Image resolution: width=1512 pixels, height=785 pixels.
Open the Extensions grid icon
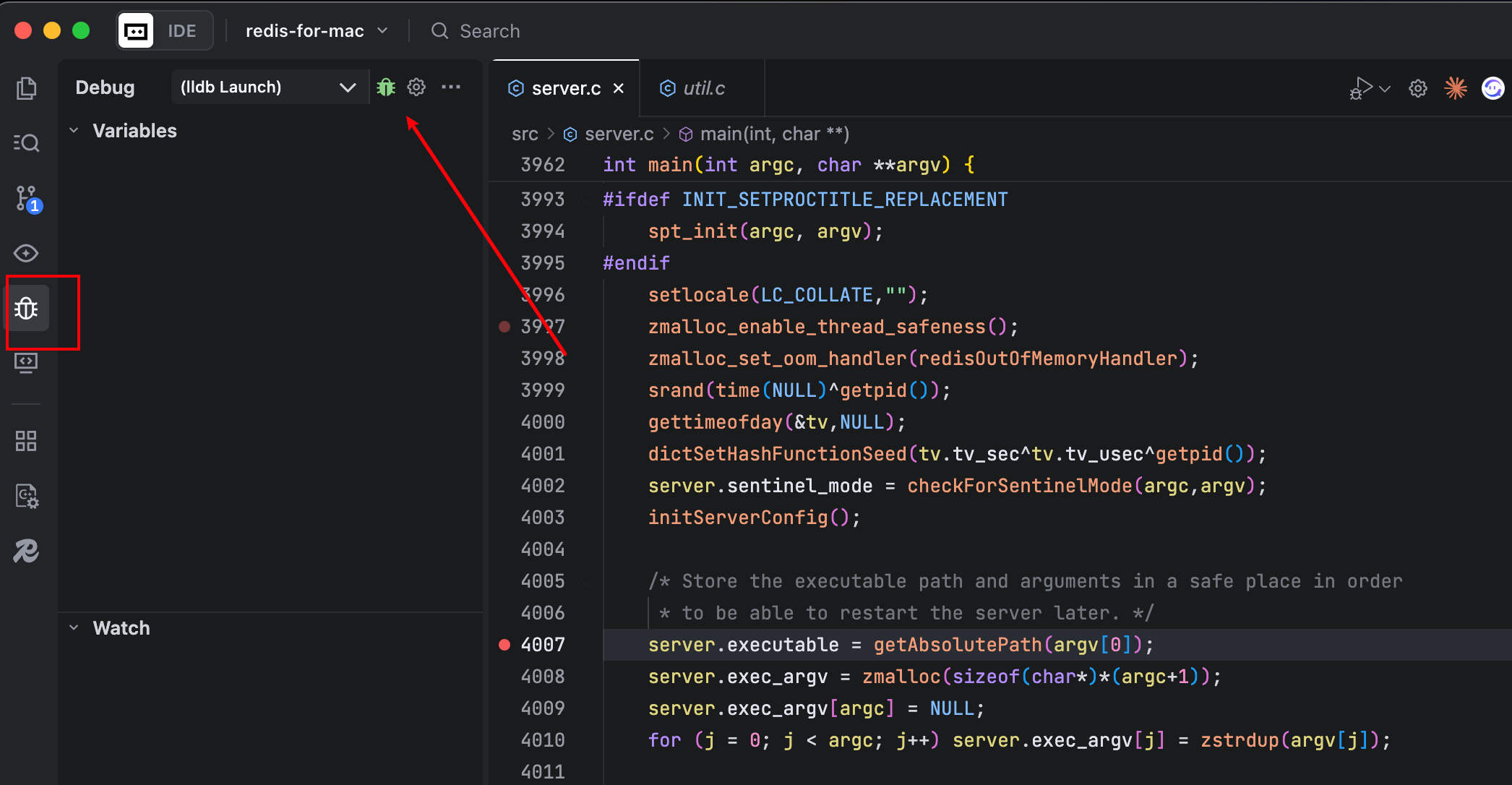point(27,441)
